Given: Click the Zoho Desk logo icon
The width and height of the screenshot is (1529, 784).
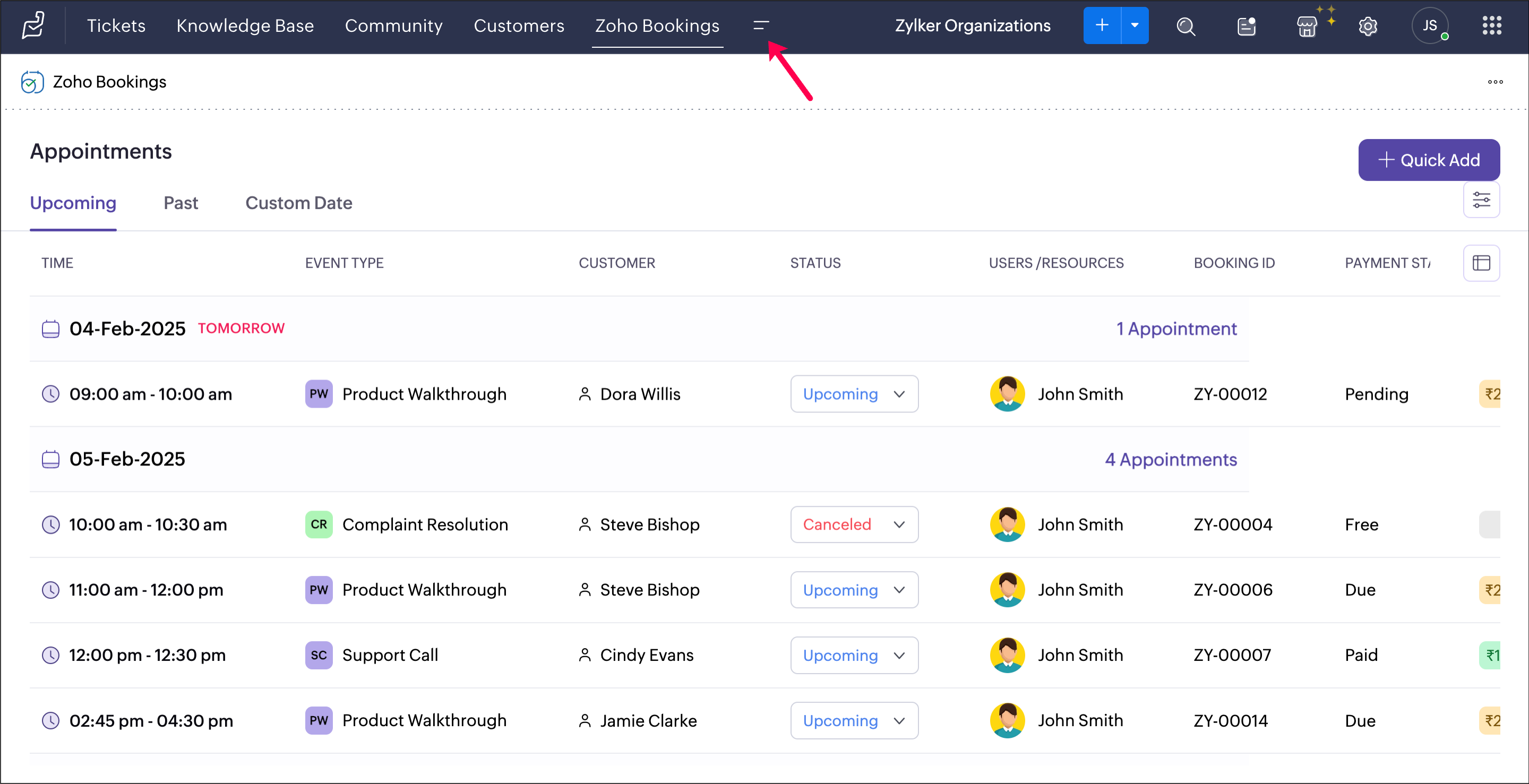Looking at the screenshot, I should (x=33, y=25).
